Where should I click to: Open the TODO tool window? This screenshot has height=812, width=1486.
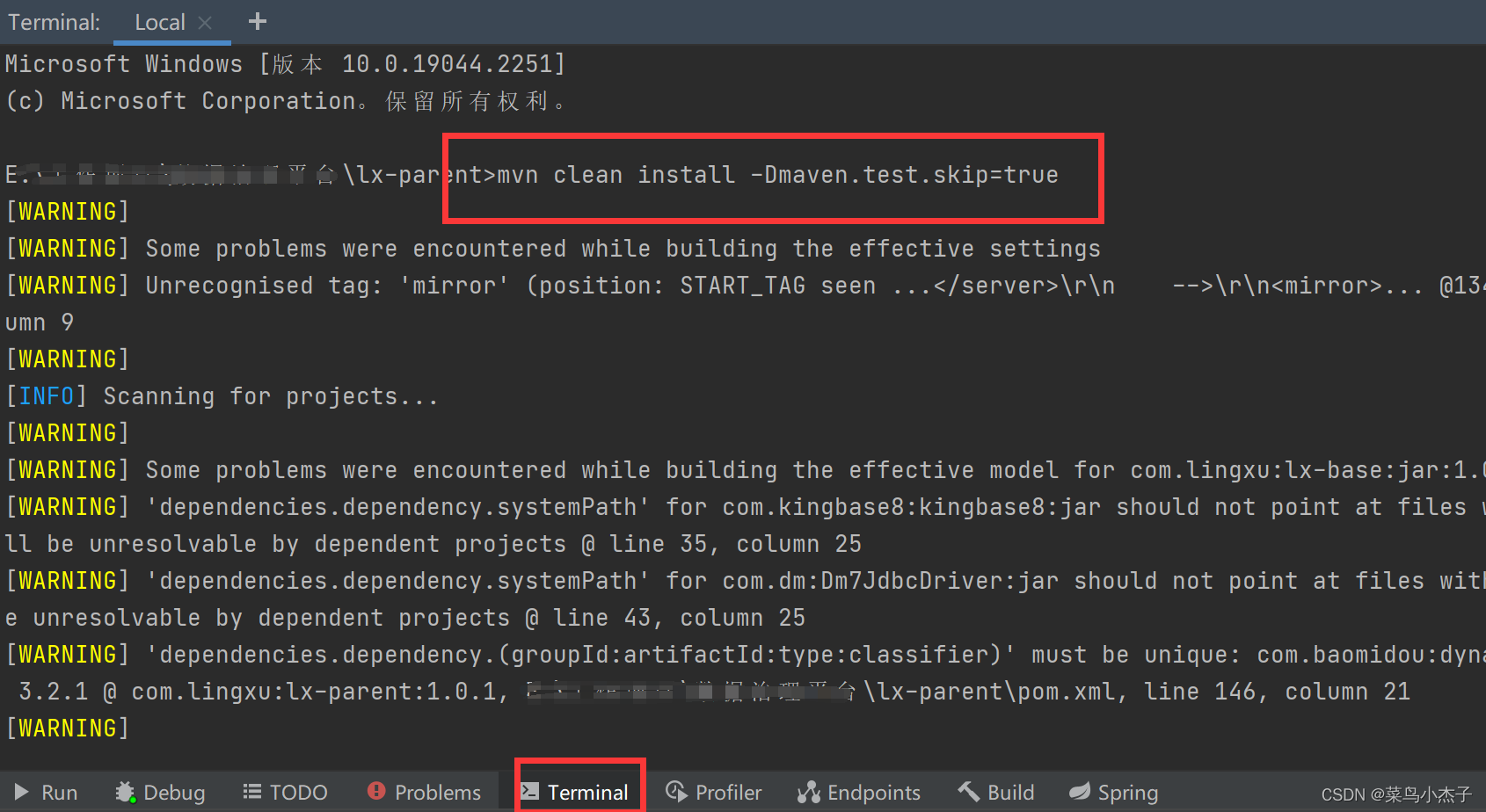285,793
